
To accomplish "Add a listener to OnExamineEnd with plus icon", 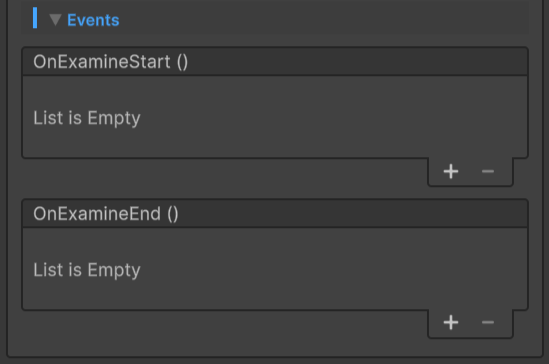I will coord(451,322).
